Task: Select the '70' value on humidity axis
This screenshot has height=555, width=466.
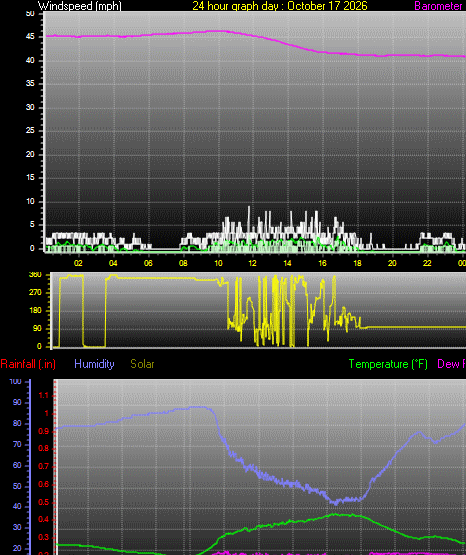Action: pyautogui.click(x=17, y=444)
